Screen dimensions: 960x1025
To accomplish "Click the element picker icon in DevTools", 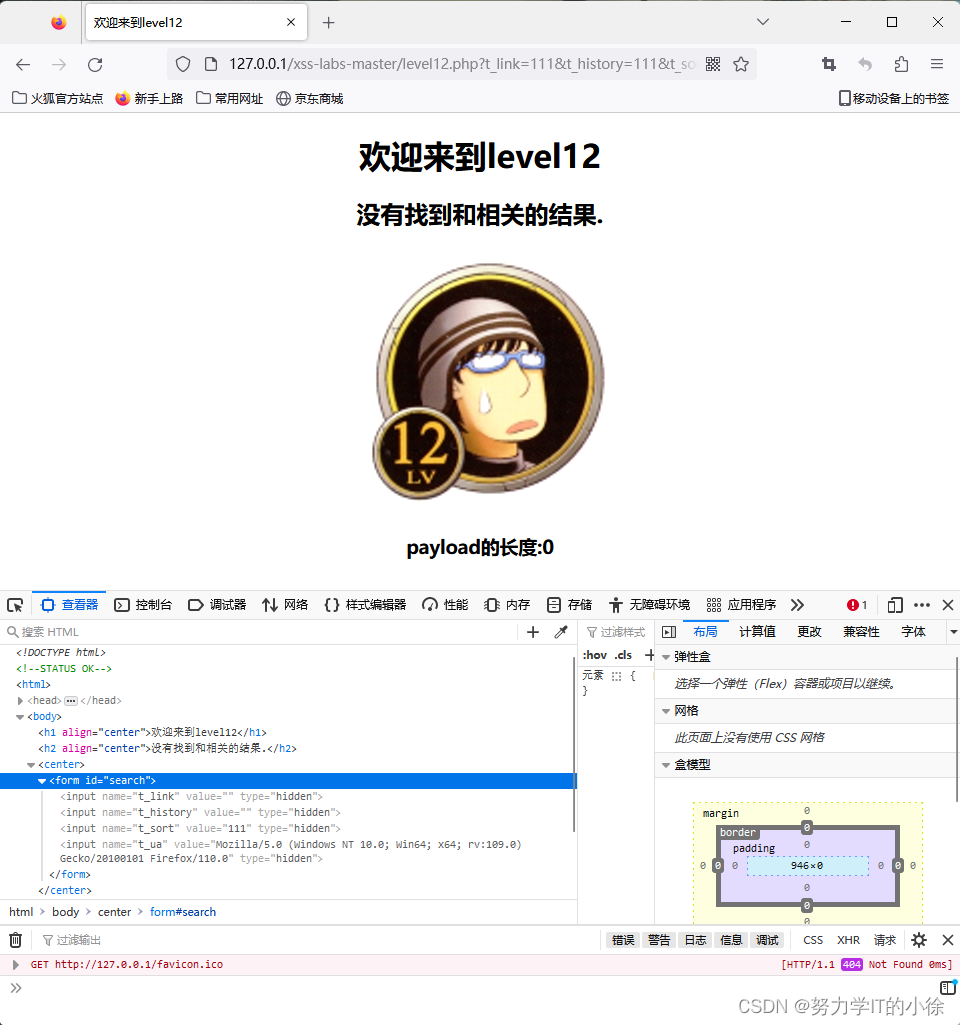I will (15, 605).
